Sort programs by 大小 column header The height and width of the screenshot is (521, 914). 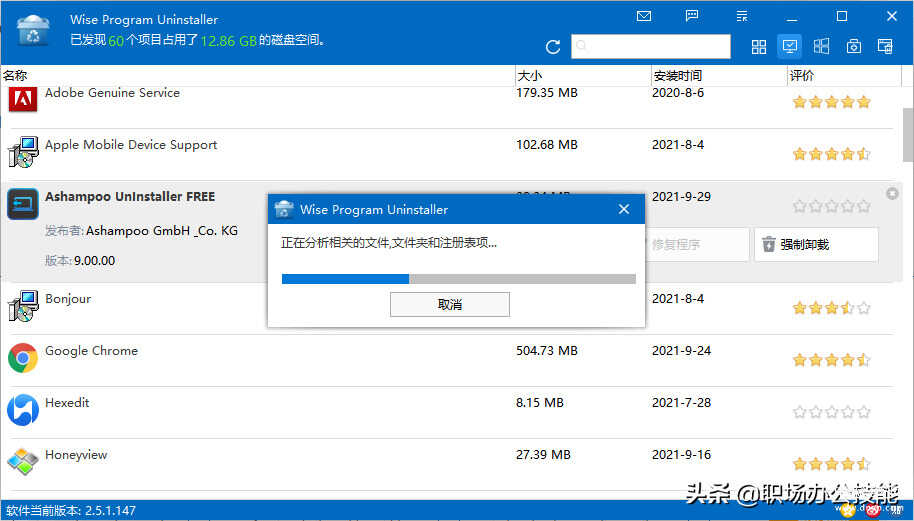(530, 76)
